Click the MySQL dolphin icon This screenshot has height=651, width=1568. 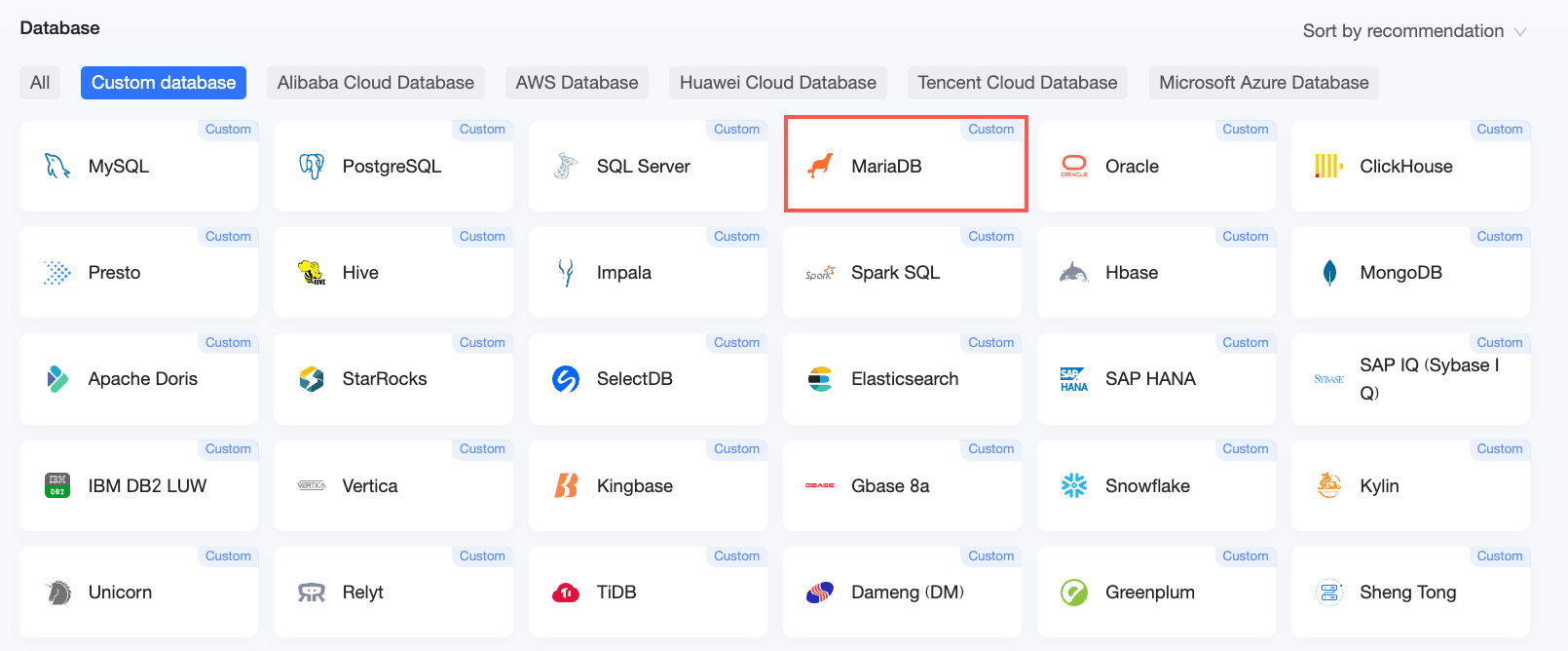pos(57,166)
